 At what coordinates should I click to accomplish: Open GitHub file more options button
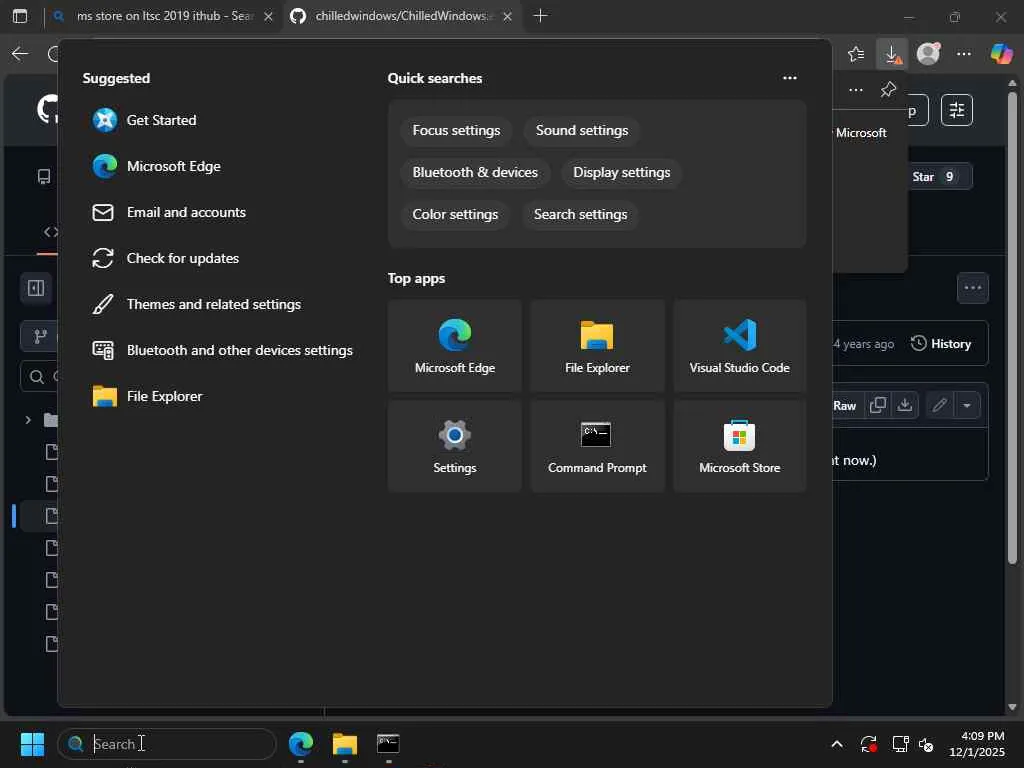click(x=973, y=288)
